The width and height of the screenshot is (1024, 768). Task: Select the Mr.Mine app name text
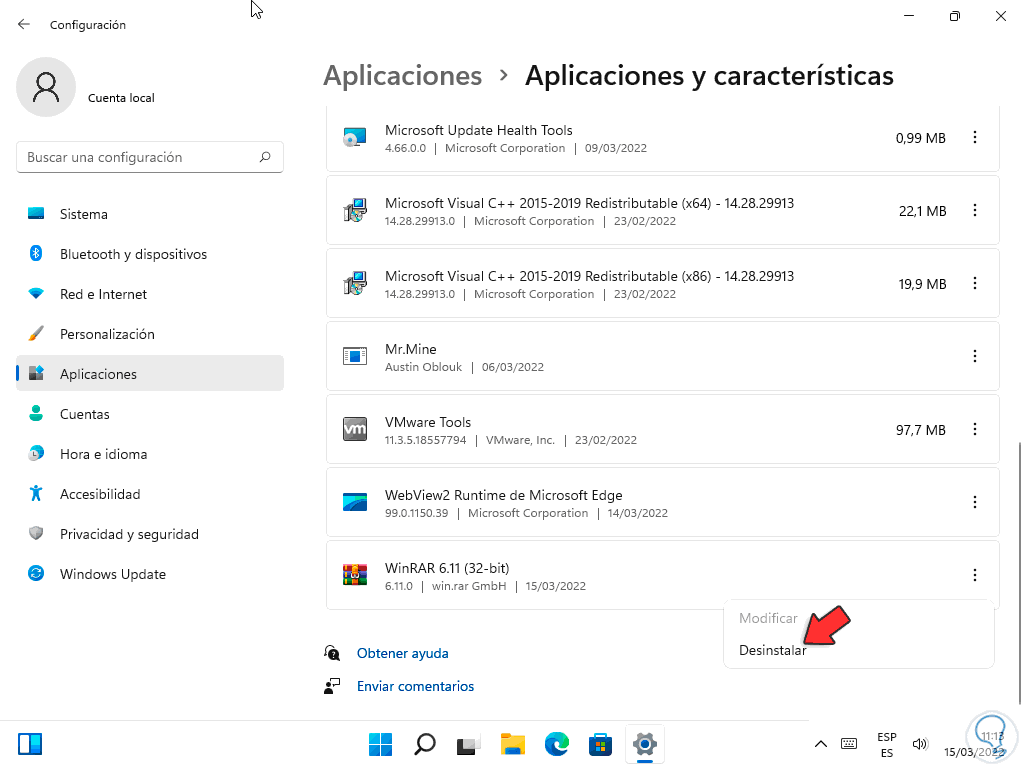(410, 349)
